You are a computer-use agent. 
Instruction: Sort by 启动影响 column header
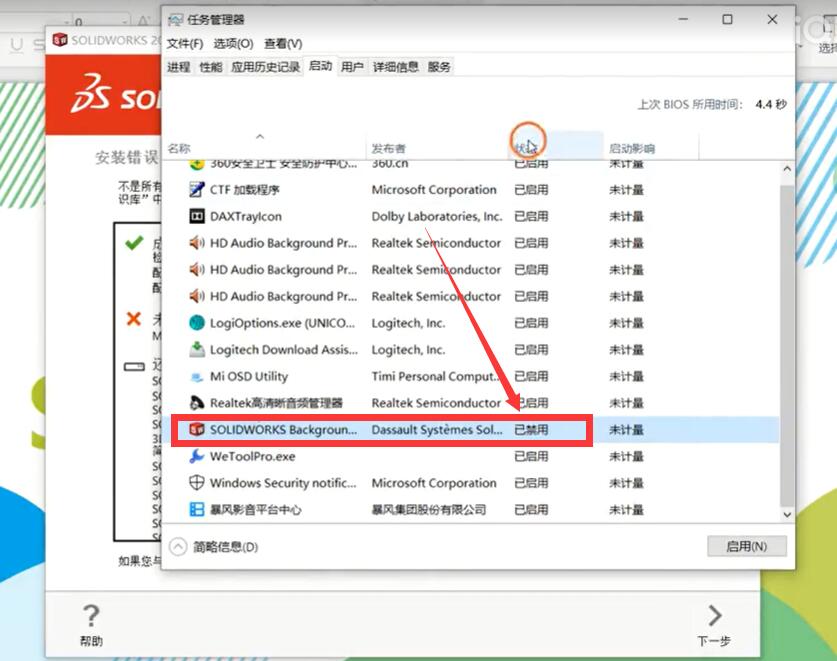pyautogui.click(x=632, y=148)
